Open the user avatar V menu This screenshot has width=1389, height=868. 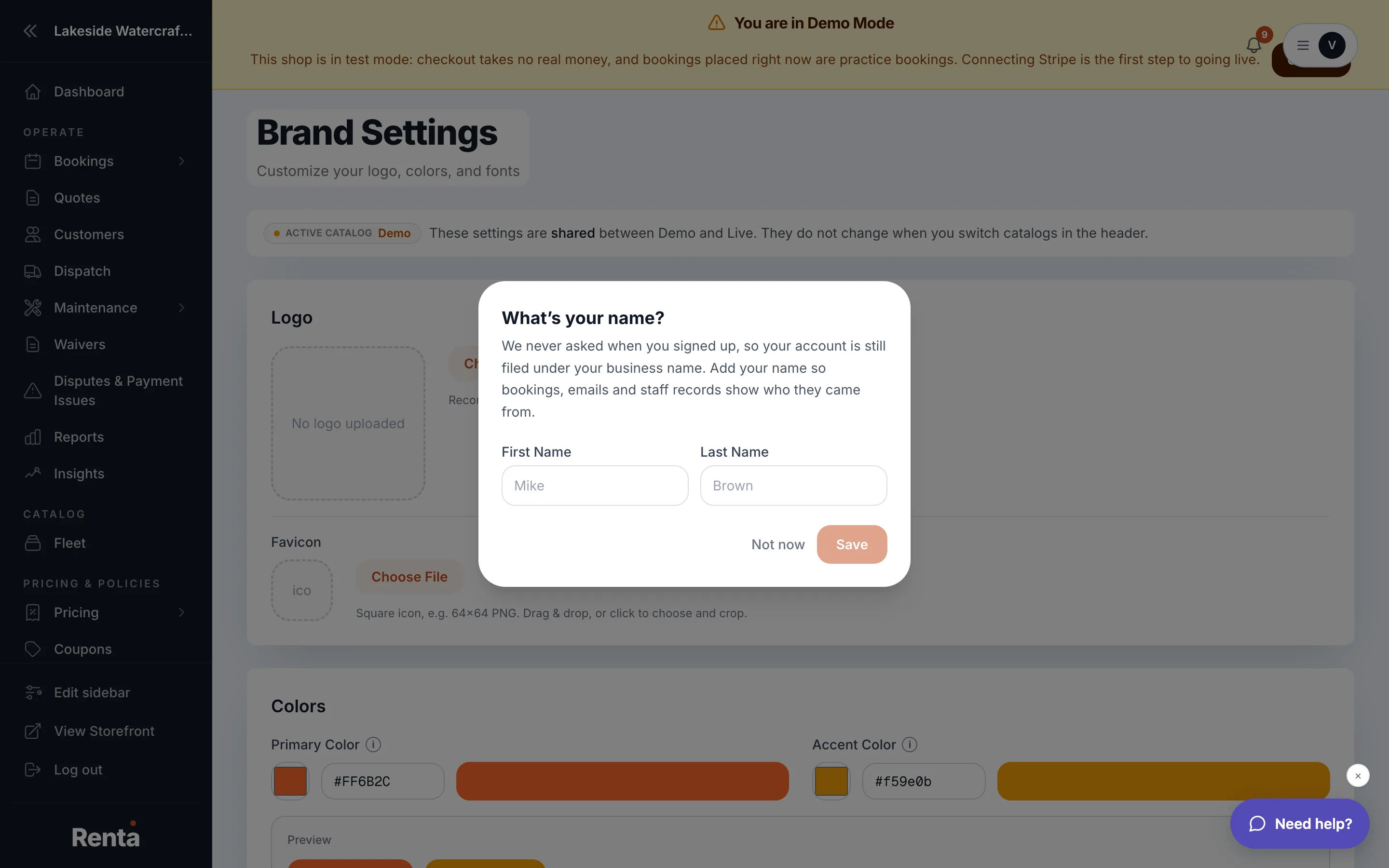(x=1332, y=45)
